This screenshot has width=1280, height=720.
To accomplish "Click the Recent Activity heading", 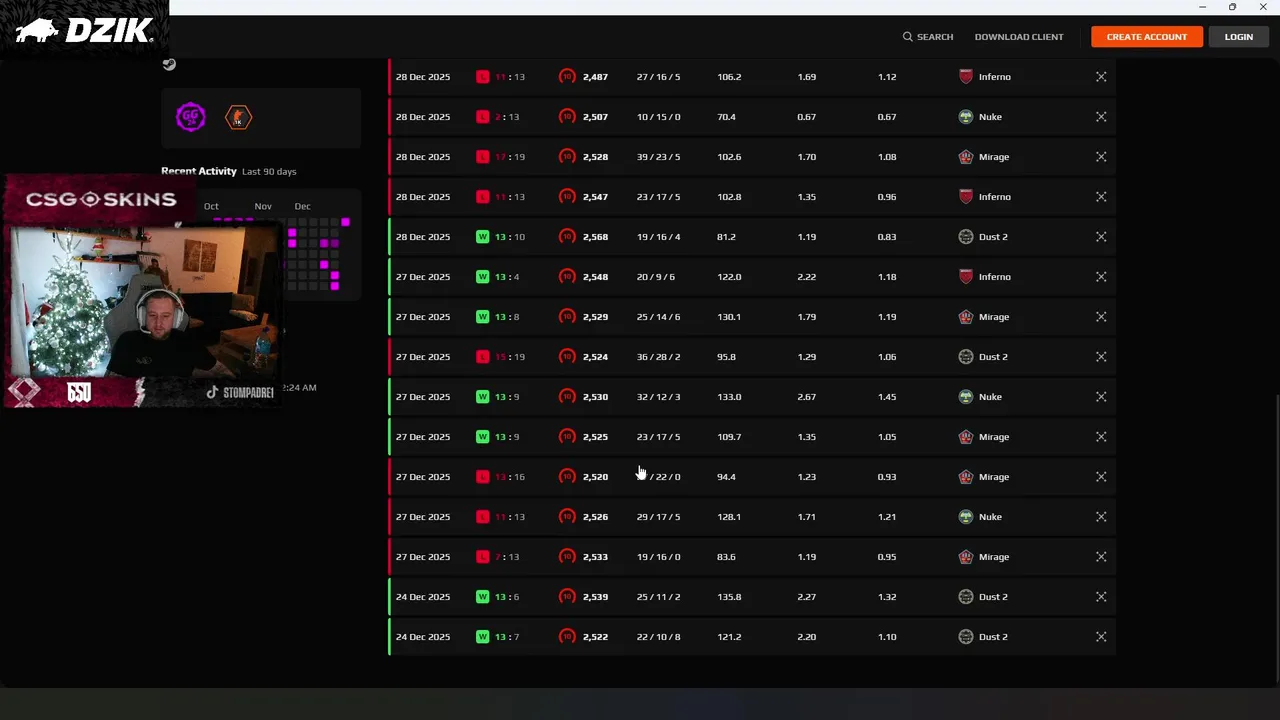I will coord(199,171).
